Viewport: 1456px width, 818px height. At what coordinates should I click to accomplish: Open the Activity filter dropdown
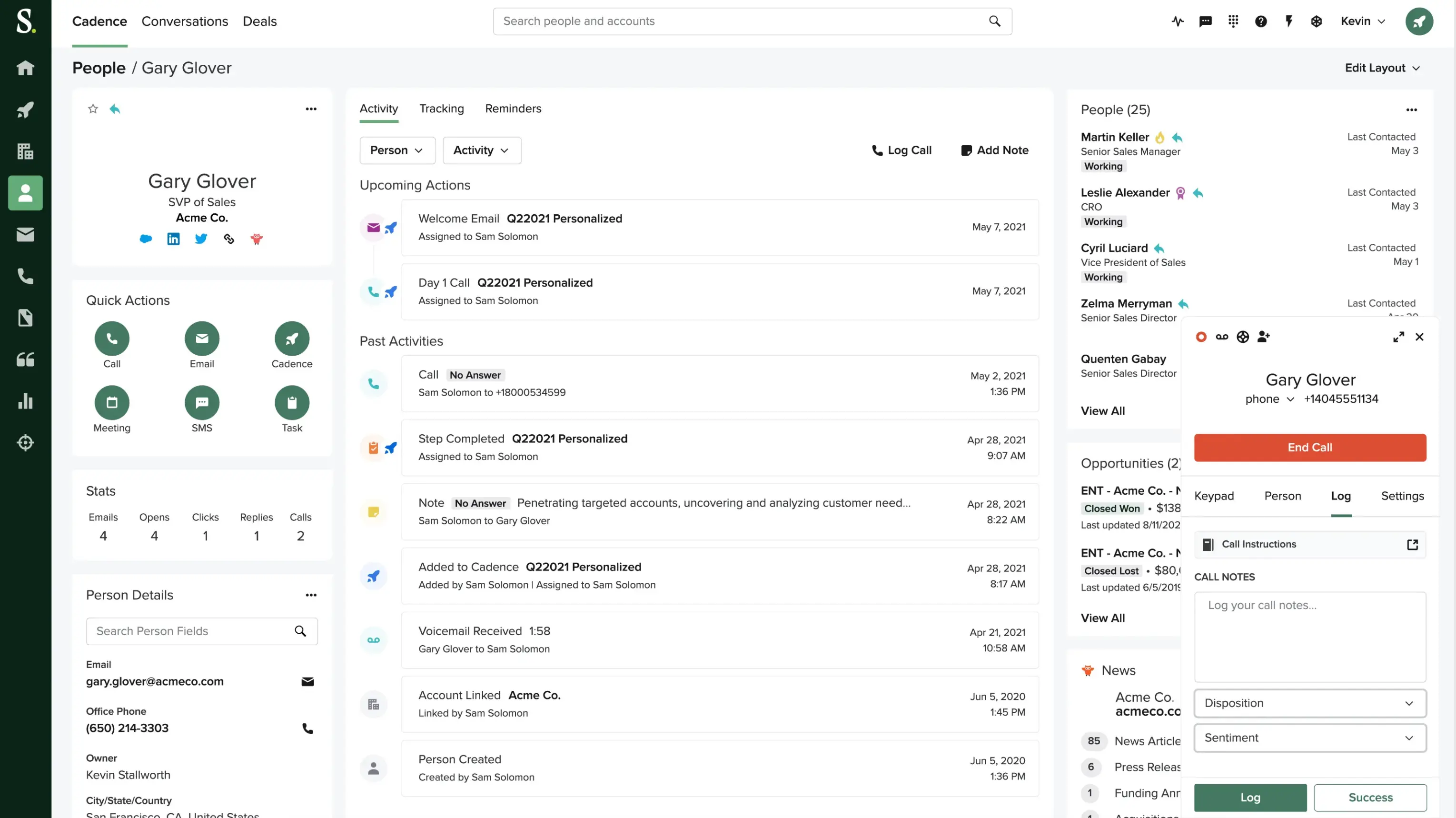pos(482,150)
